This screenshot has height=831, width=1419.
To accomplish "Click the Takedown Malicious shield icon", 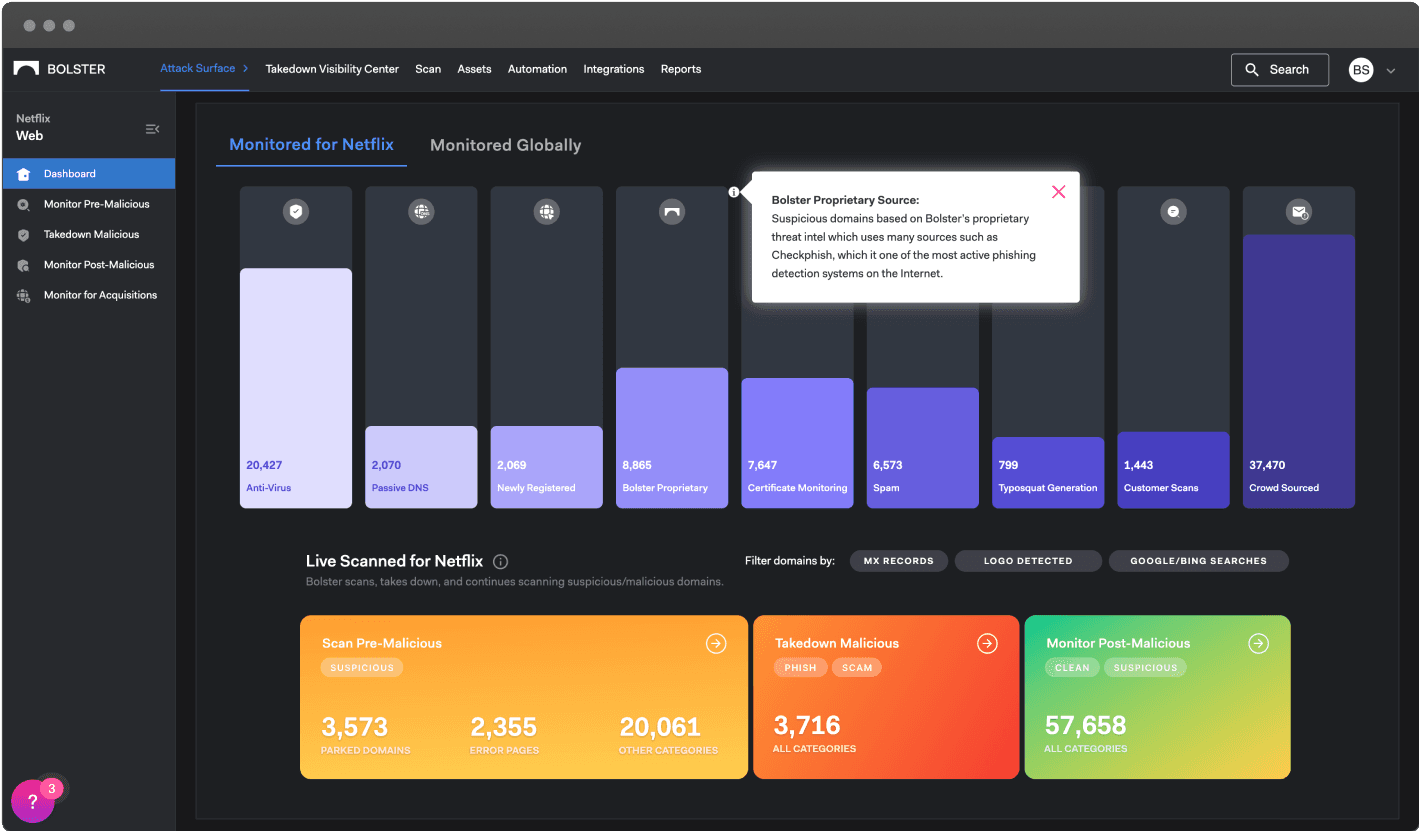I will (x=24, y=235).
